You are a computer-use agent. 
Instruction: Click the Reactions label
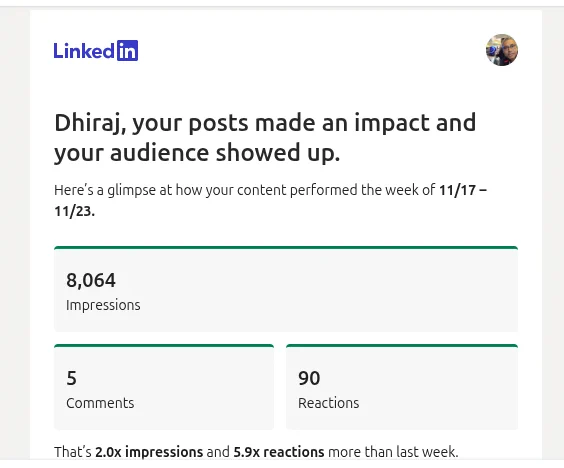pos(328,403)
